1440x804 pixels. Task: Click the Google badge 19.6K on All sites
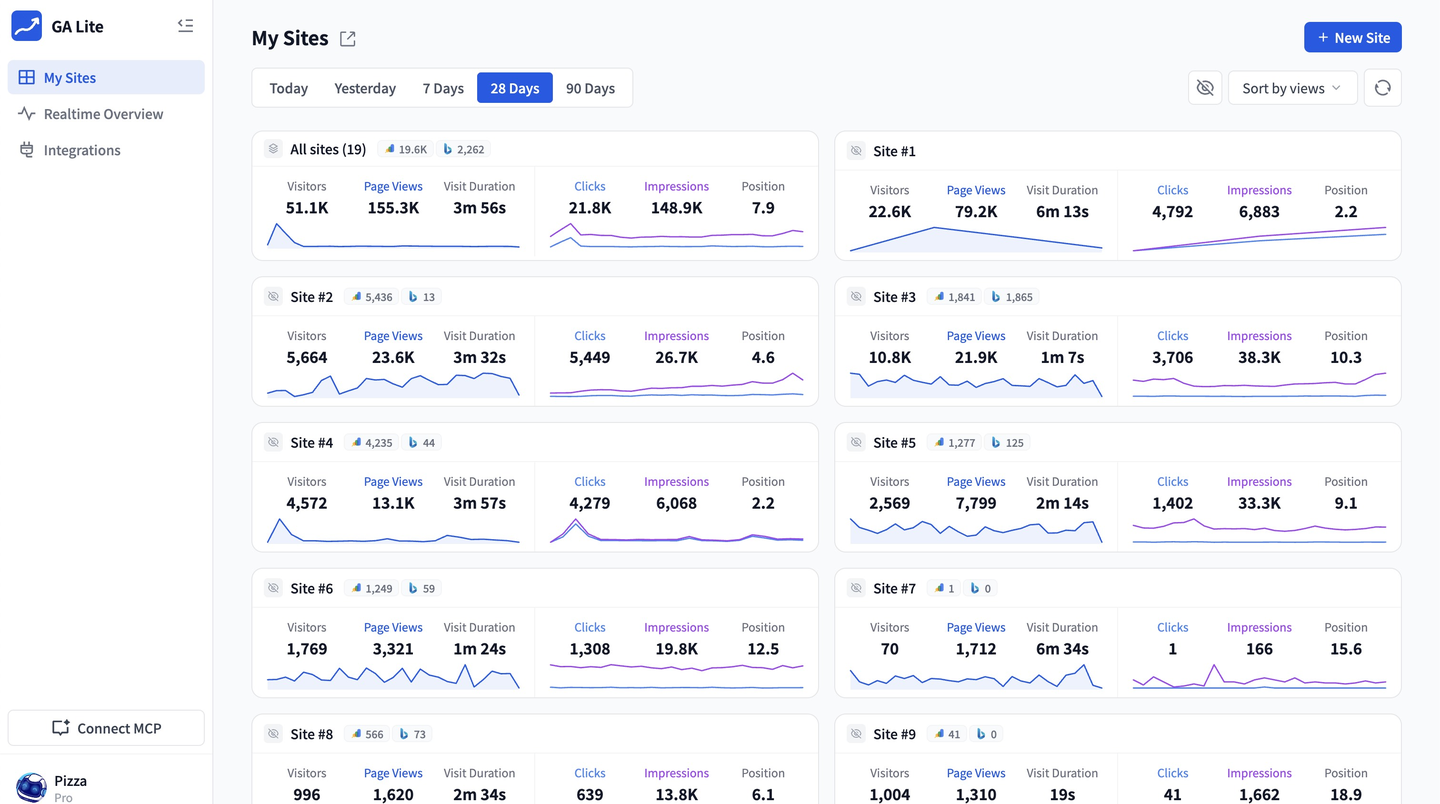(x=405, y=149)
